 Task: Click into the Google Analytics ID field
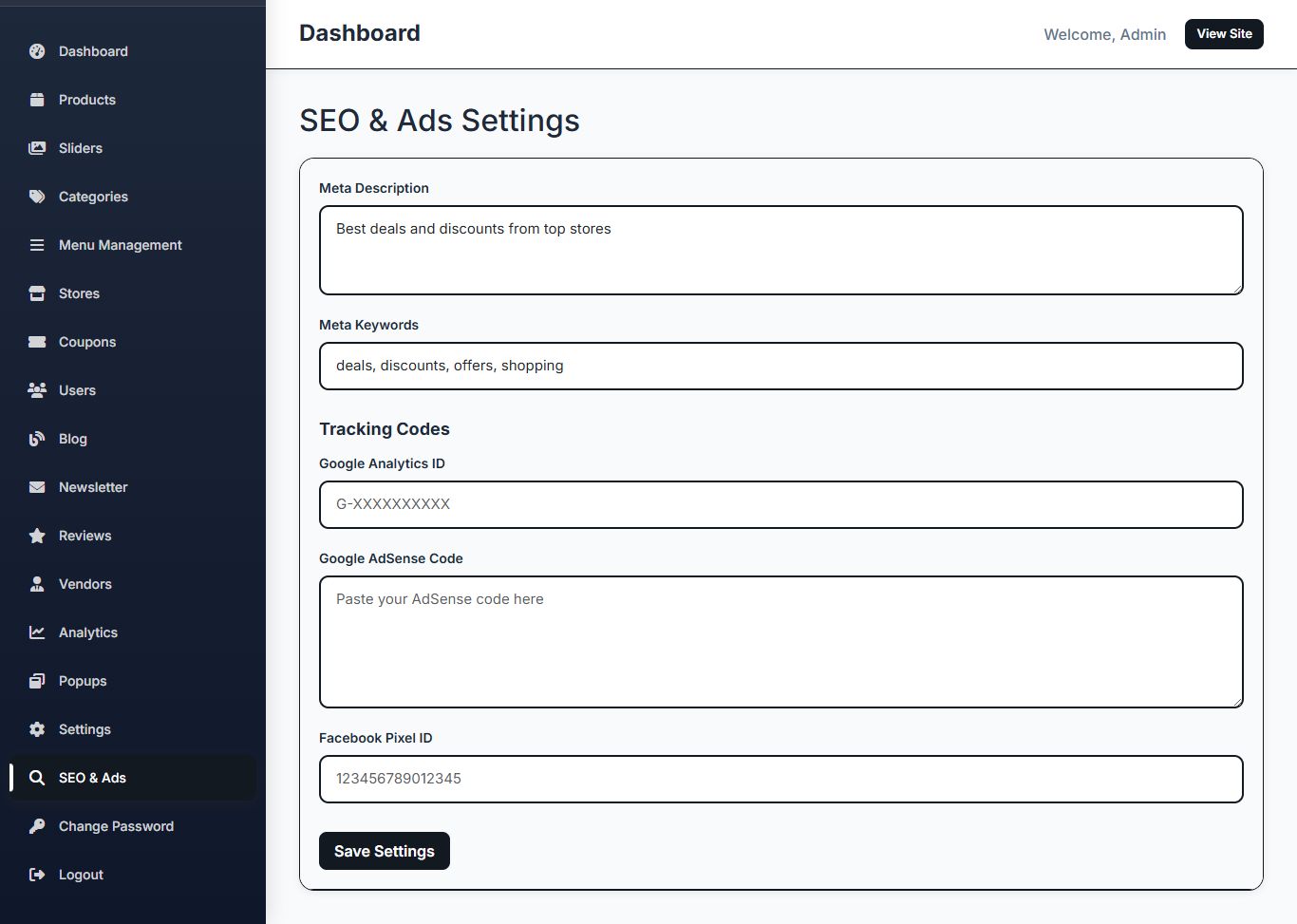point(780,504)
